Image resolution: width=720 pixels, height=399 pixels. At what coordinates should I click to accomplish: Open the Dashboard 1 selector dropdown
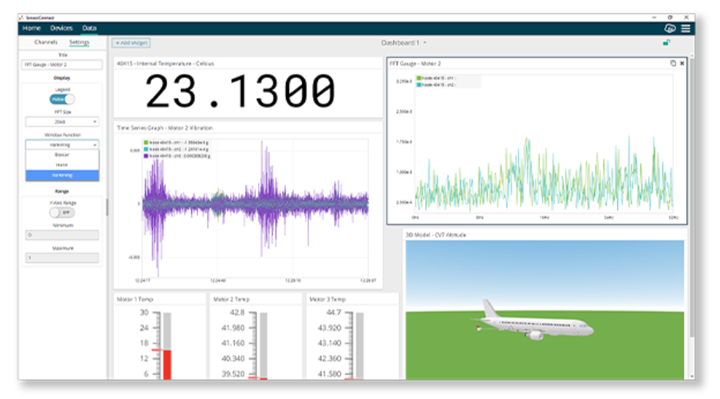tap(404, 43)
